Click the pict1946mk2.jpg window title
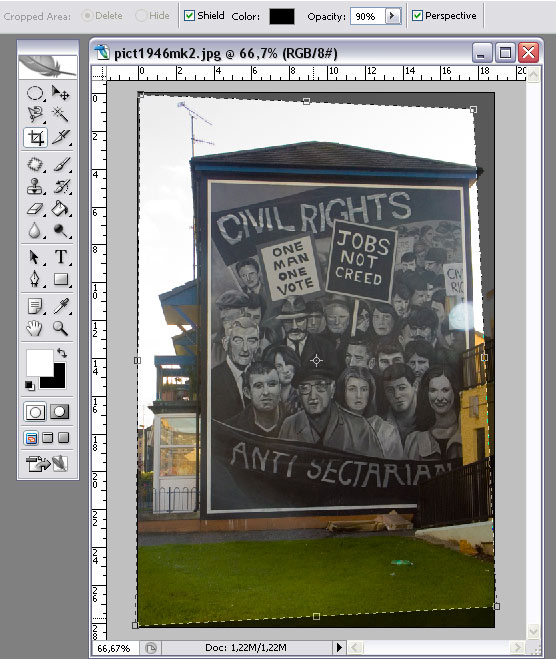 (226, 53)
